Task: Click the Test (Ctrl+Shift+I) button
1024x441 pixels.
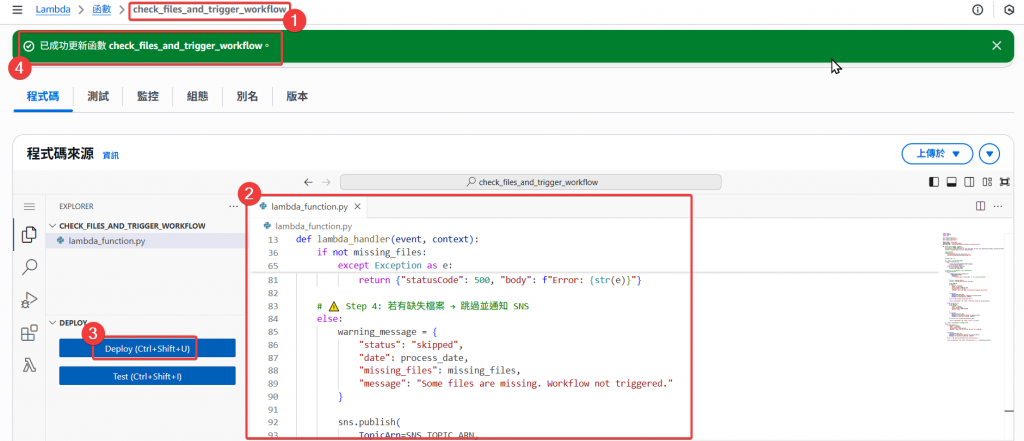Action: [x=147, y=376]
